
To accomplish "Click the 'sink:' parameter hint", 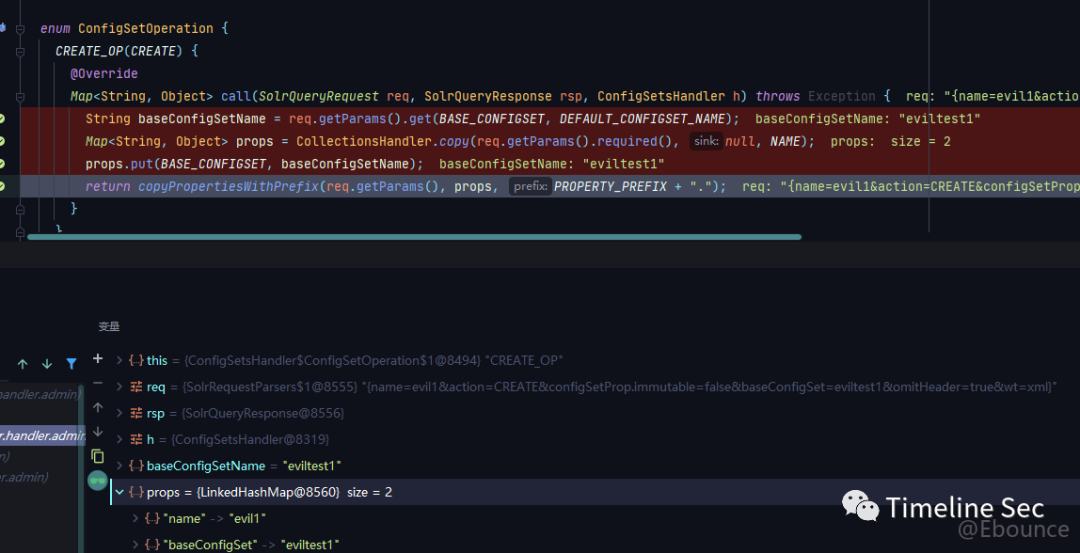I will point(705,141).
